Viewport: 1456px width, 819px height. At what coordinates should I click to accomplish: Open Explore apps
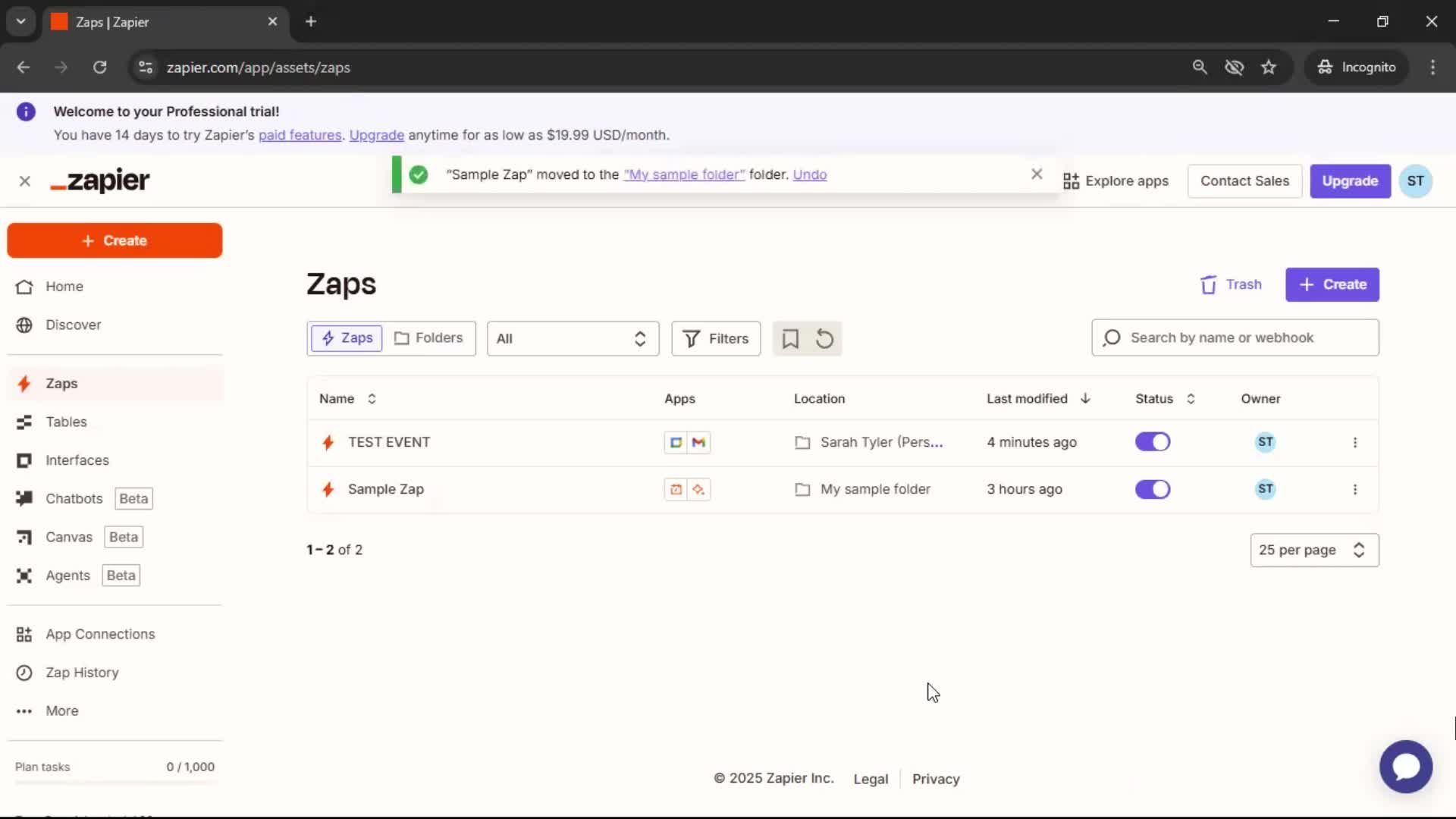coord(1116,181)
